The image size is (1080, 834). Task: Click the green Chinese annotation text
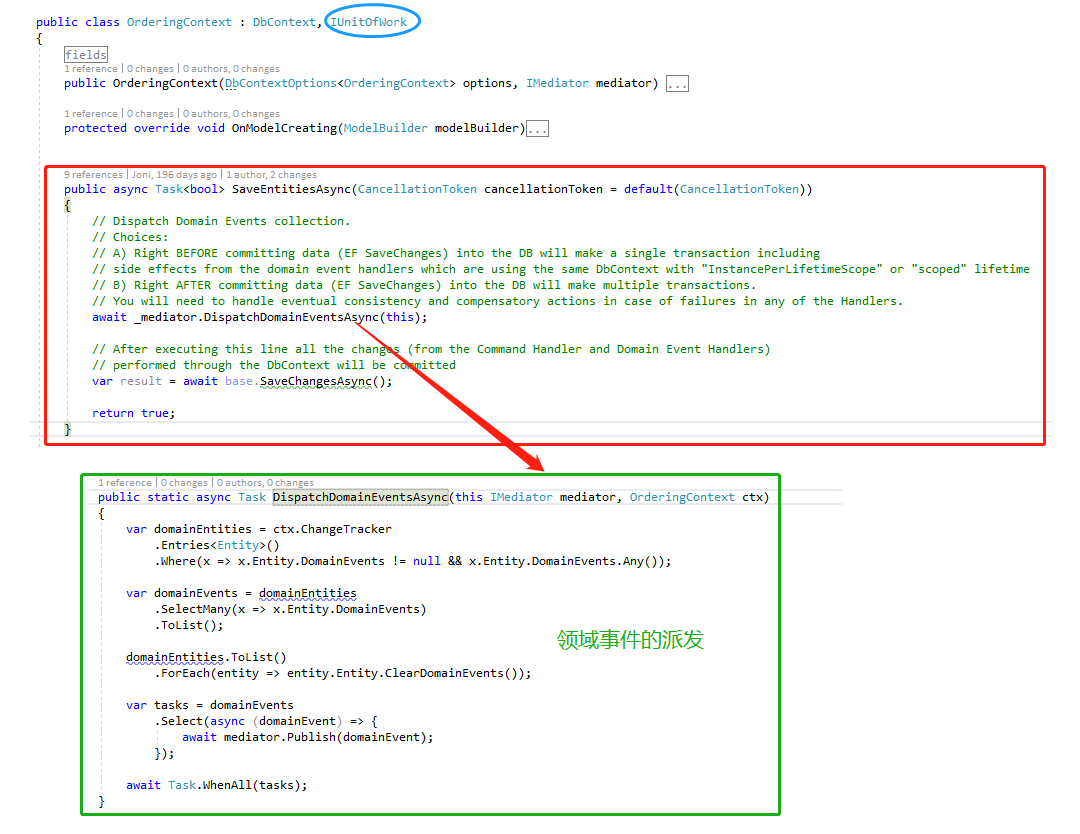(630, 640)
